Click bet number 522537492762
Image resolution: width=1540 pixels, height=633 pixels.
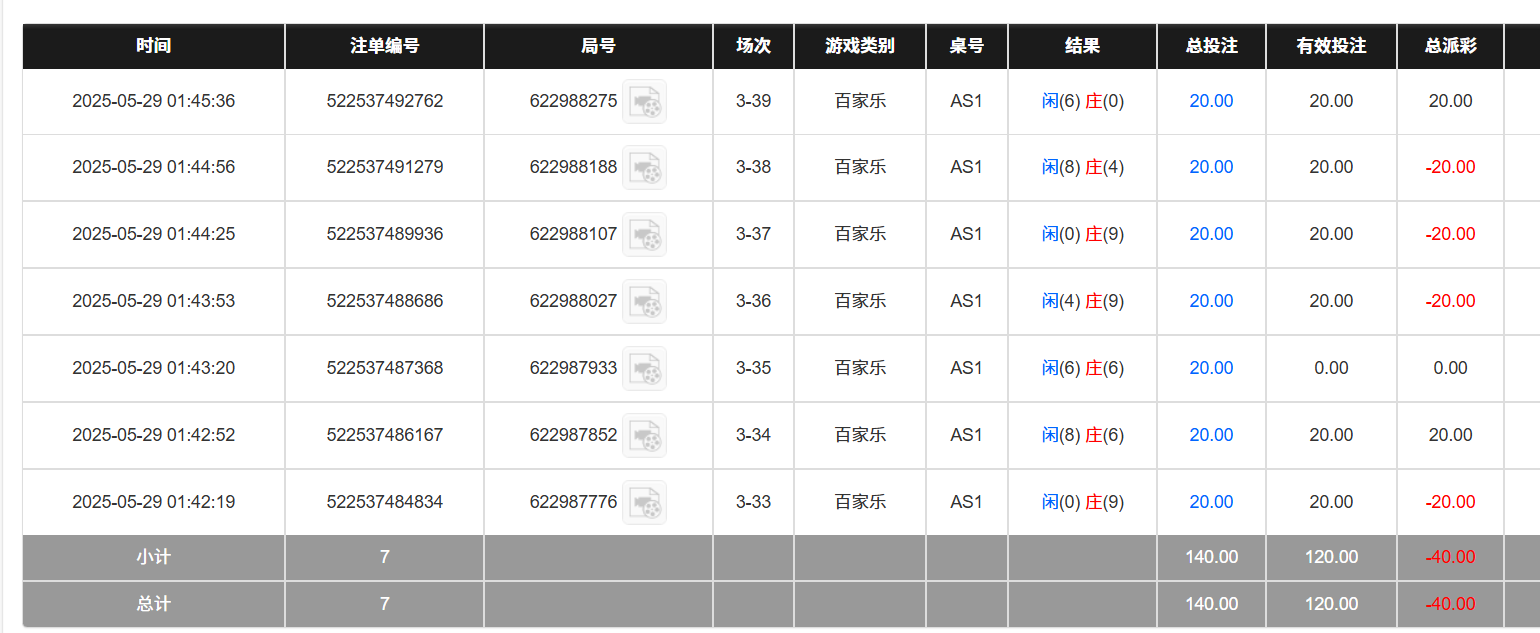384,101
